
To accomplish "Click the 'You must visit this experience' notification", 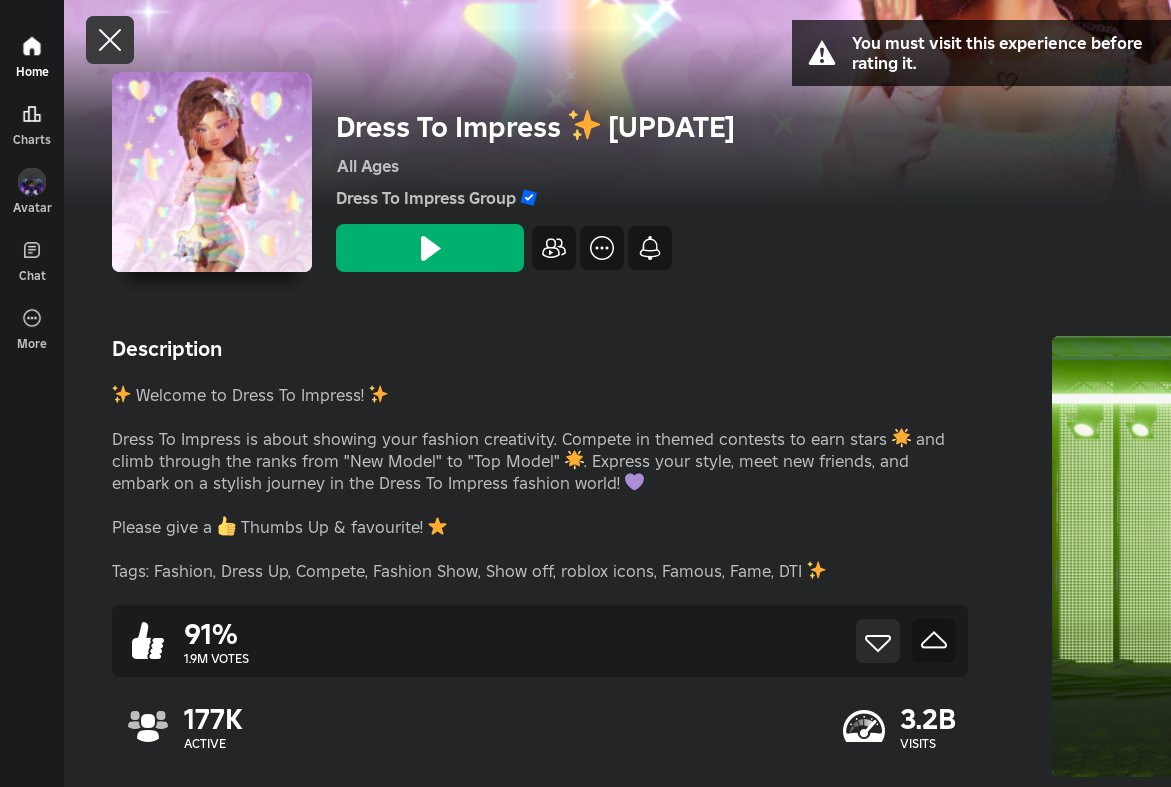I will (981, 53).
